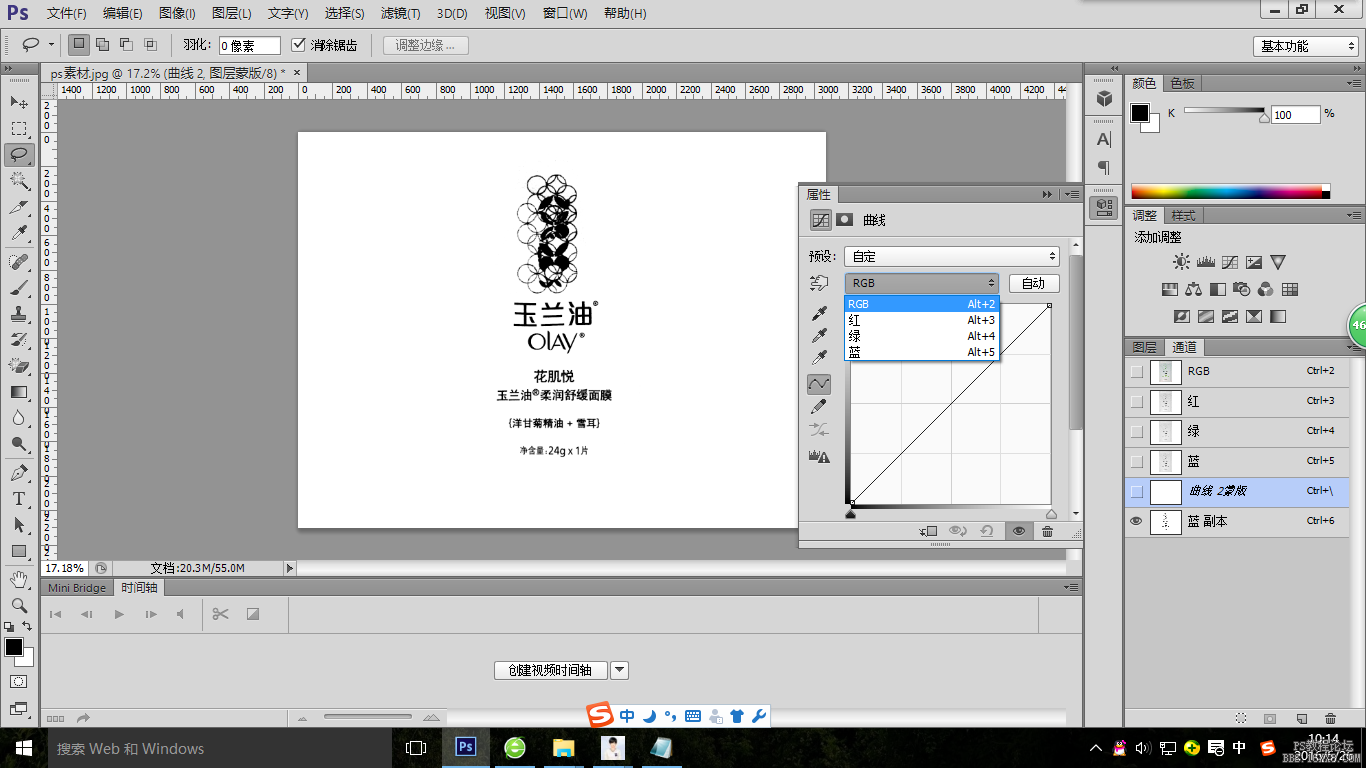
Task: Click the K slider in the Color panel
Action: pos(1226,111)
